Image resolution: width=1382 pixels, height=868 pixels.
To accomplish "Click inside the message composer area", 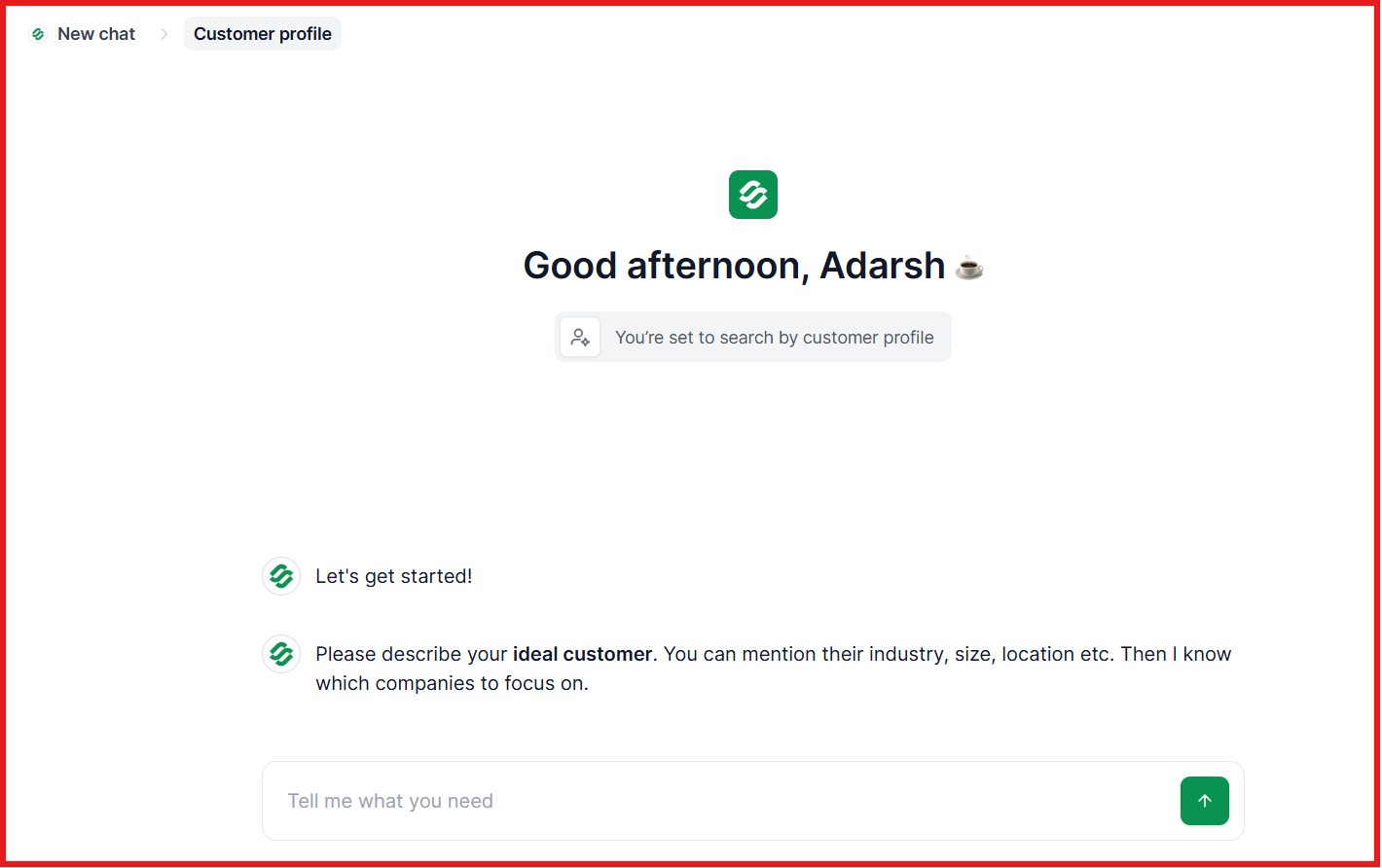I will (x=681, y=800).
